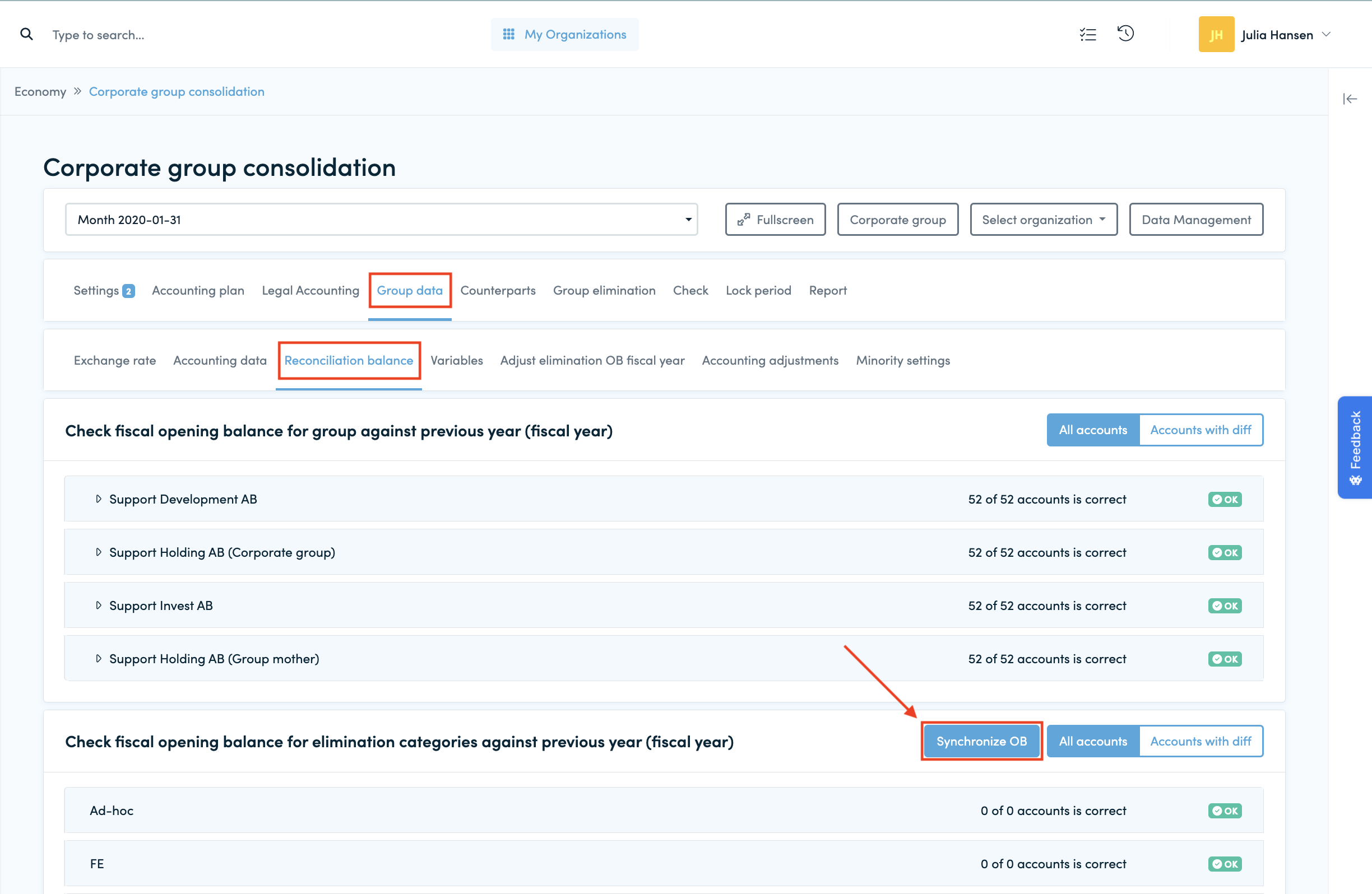The width and height of the screenshot is (1372, 894).
Task: Expand Support Invest AB row
Action: coord(98,606)
